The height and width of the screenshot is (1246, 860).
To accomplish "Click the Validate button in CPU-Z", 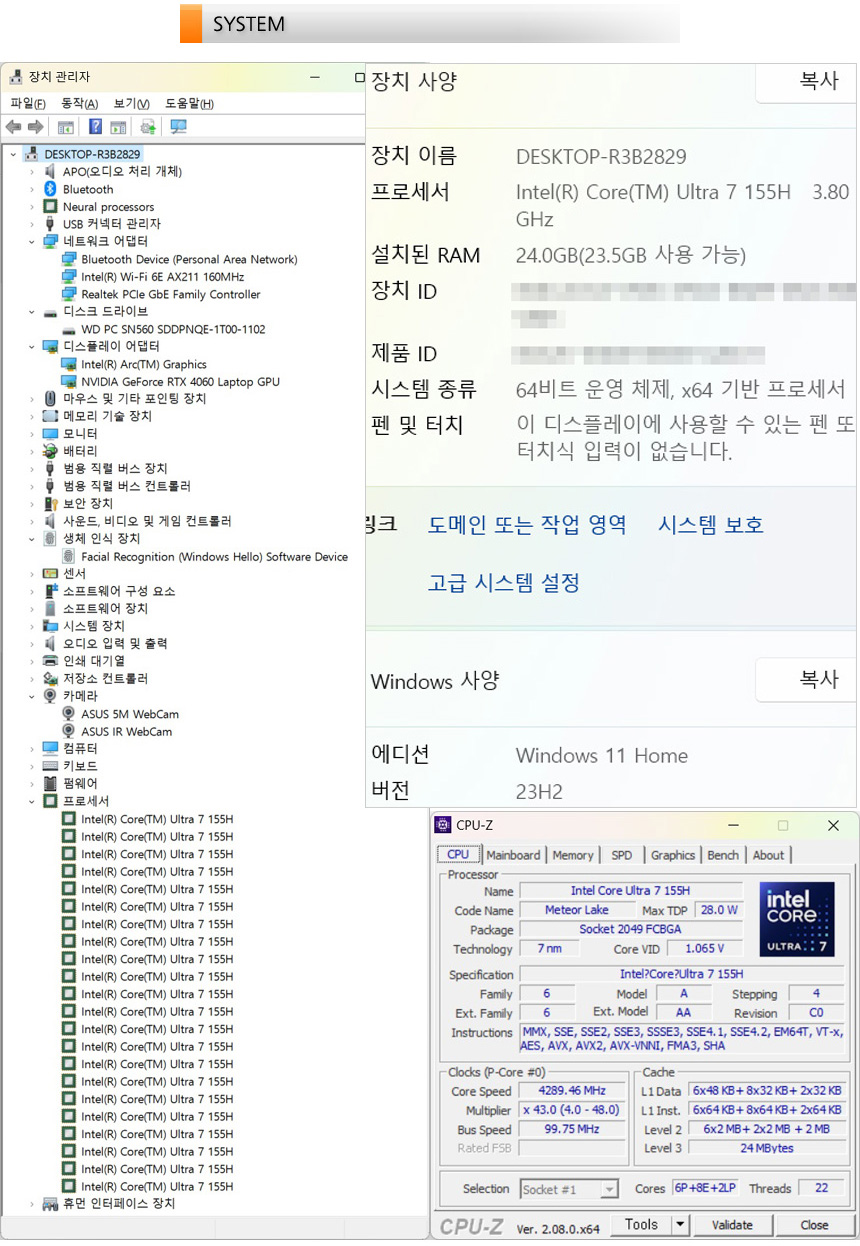I will coord(732,1224).
